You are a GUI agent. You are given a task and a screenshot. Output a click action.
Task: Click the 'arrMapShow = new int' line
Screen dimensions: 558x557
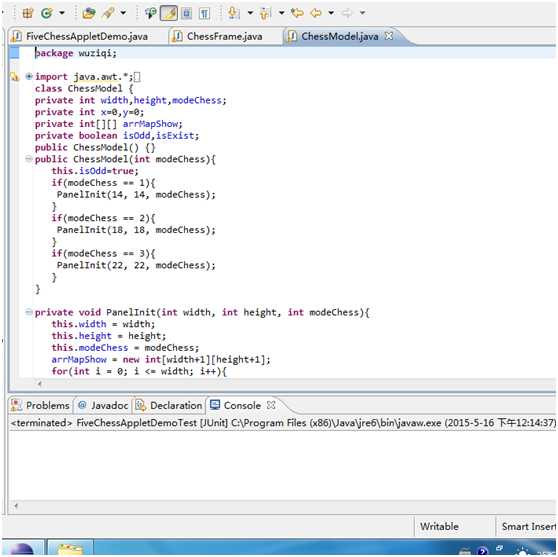pos(161,359)
